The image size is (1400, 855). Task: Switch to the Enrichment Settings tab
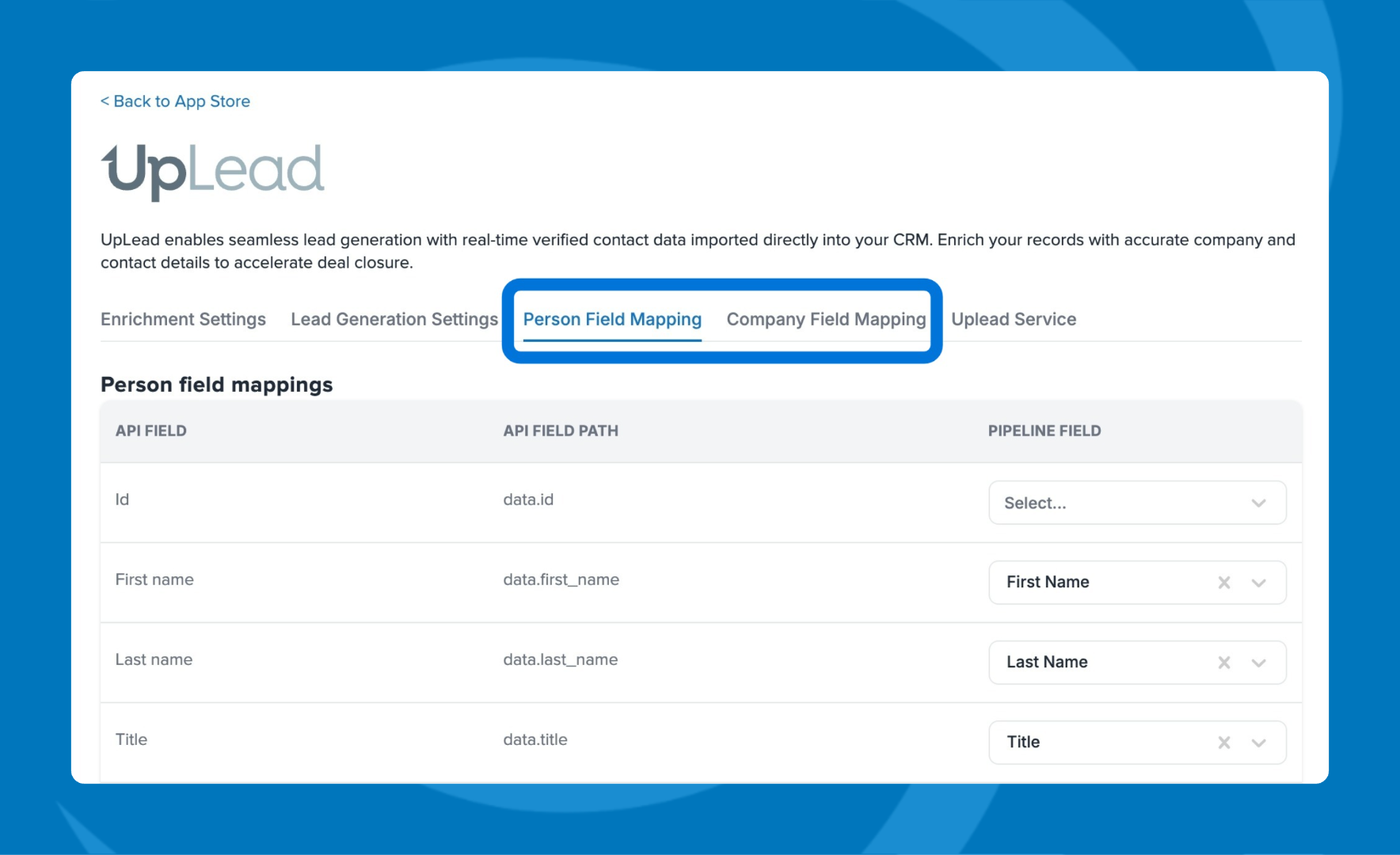[x=183, y=319]
